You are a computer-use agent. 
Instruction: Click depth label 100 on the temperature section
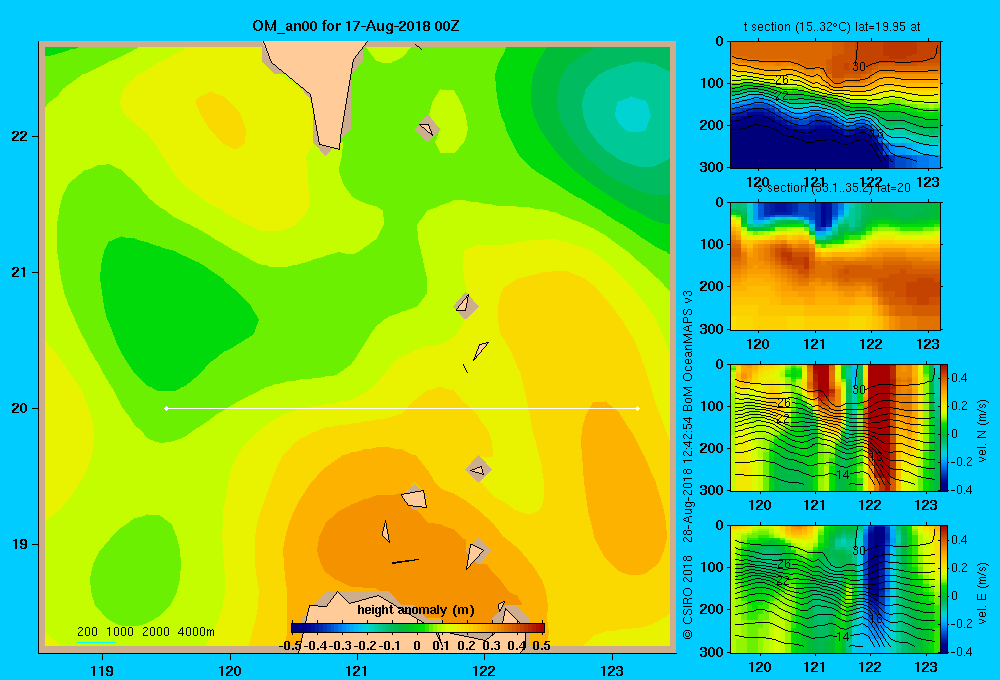click(712, 83)
